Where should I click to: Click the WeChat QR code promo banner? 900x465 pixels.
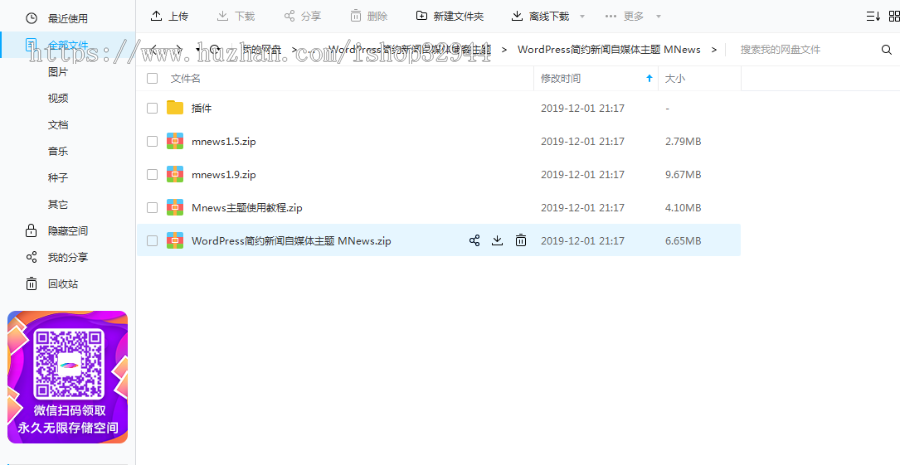[68, 377]
